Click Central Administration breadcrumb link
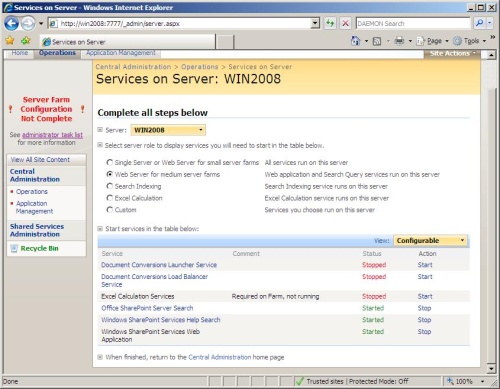This screenshot has width=500, height=389. coord(133,67)
